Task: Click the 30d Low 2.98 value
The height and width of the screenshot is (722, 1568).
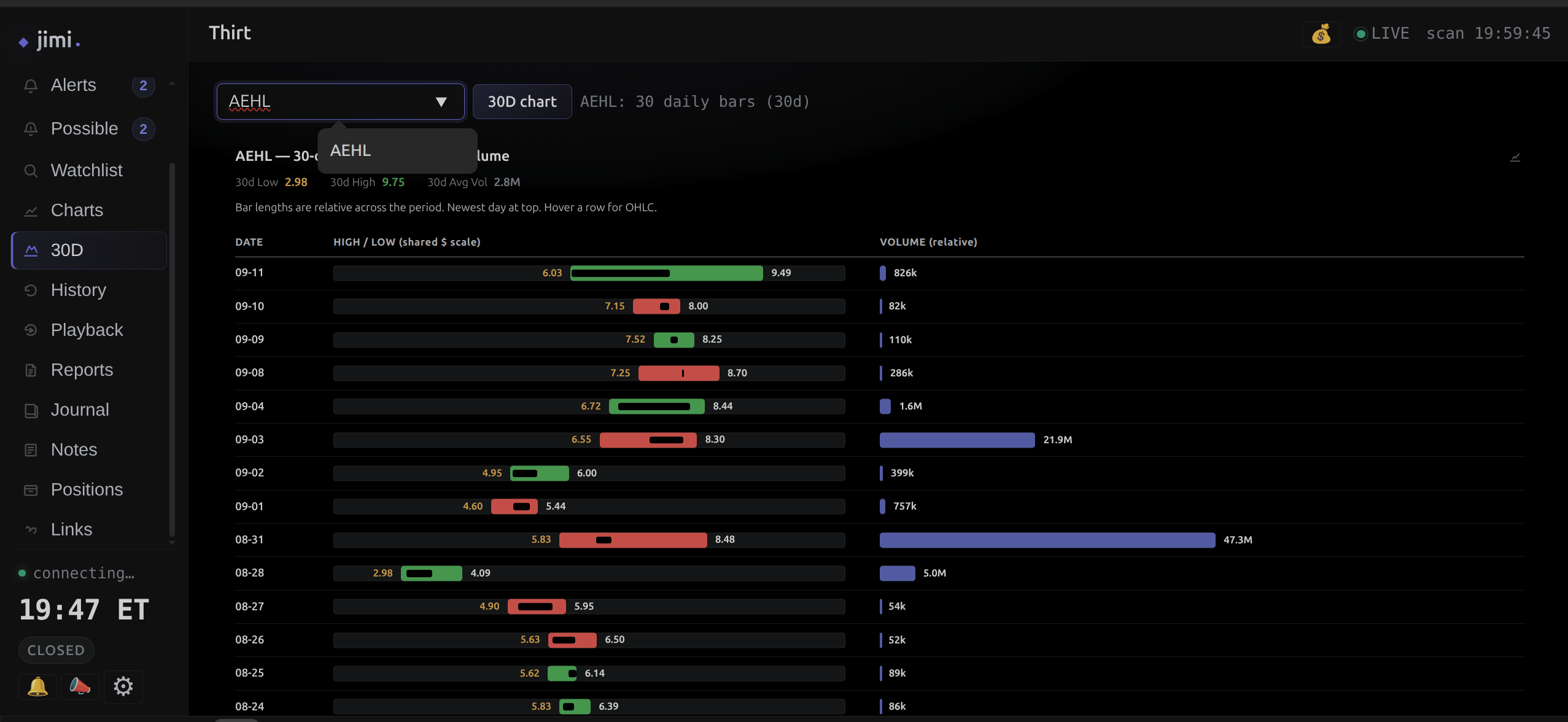Action: click(296, 182)
